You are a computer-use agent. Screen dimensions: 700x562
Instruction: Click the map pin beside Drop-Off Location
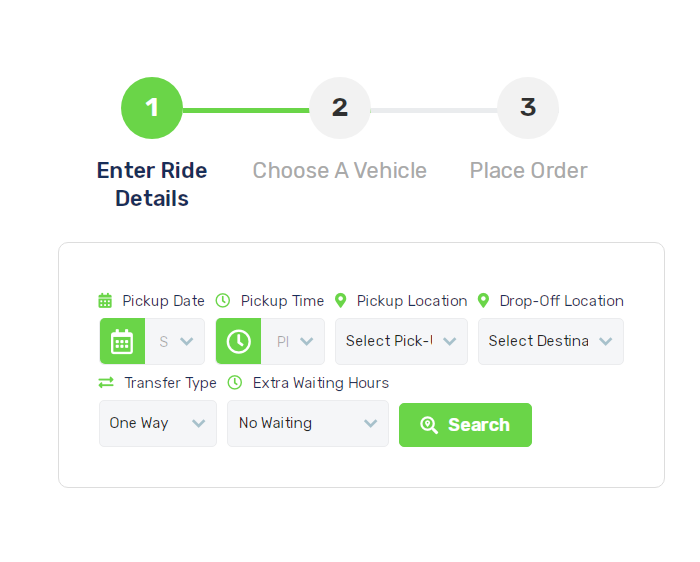483,300
